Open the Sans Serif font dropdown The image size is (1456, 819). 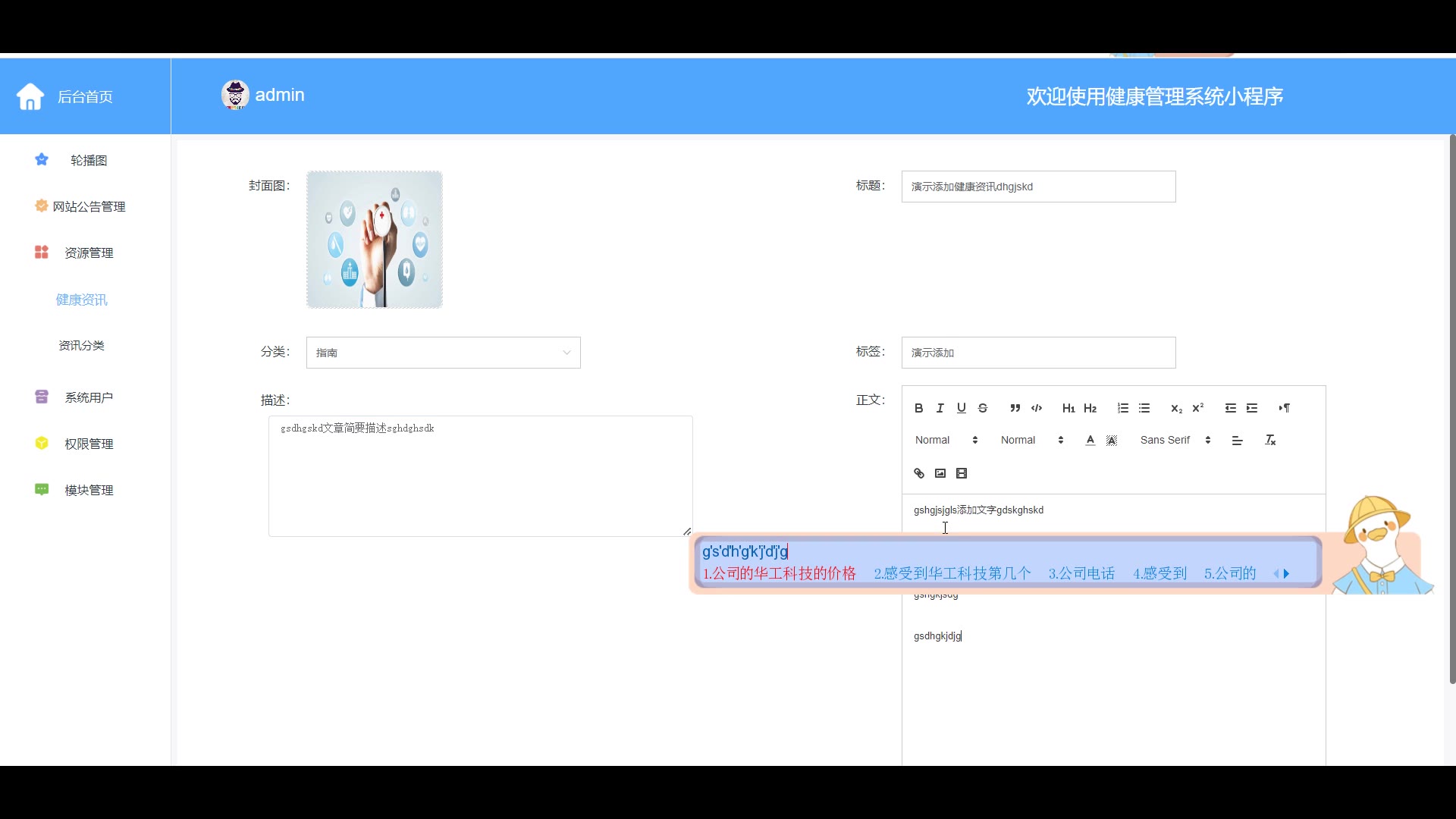1175,440
